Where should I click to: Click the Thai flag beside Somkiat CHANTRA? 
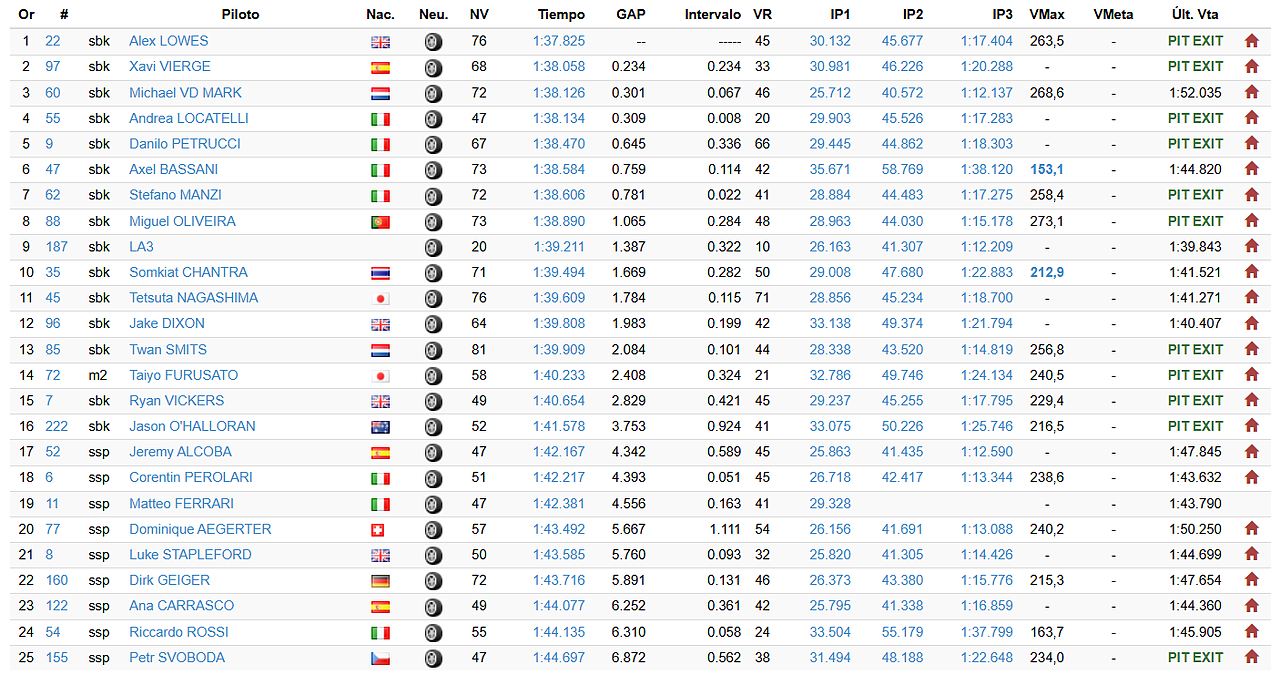coord(380,273)
